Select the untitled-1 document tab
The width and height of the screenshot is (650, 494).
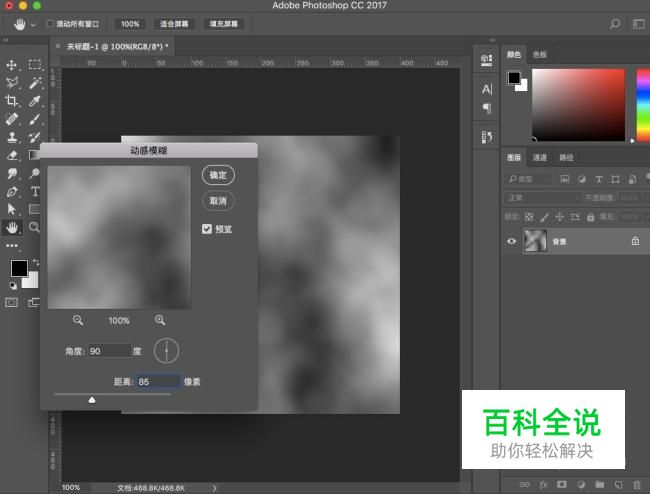pyautogui.click(x=118, y=46)
